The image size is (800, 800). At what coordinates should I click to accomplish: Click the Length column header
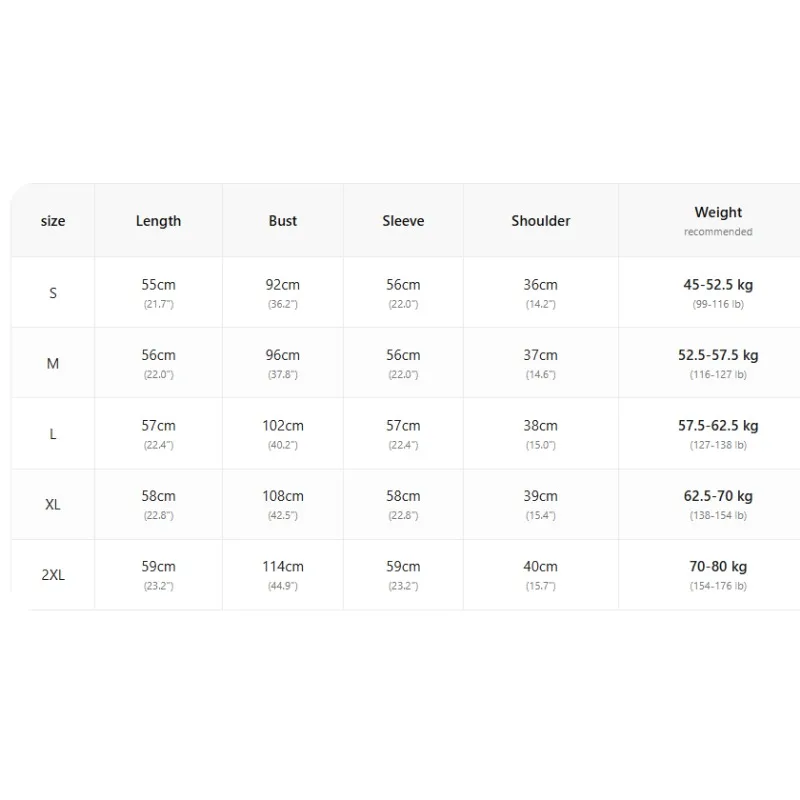[158, 221]
